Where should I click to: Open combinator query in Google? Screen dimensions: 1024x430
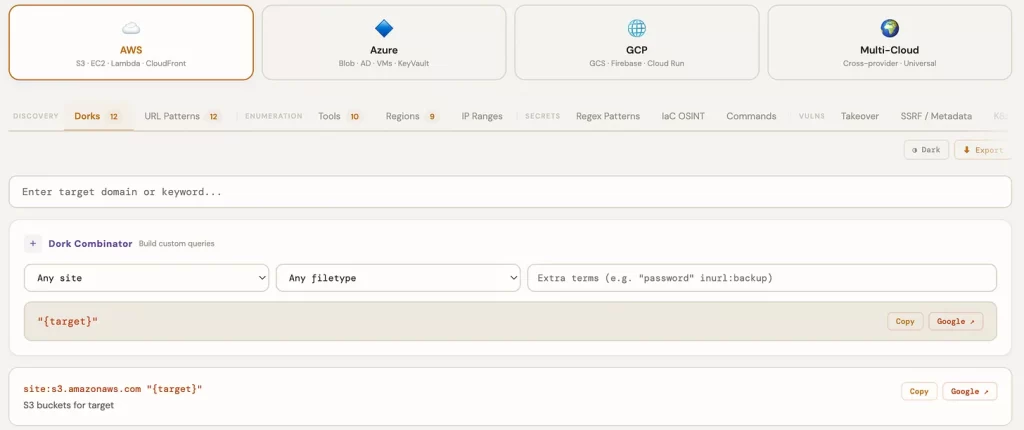tap(956, 322)
